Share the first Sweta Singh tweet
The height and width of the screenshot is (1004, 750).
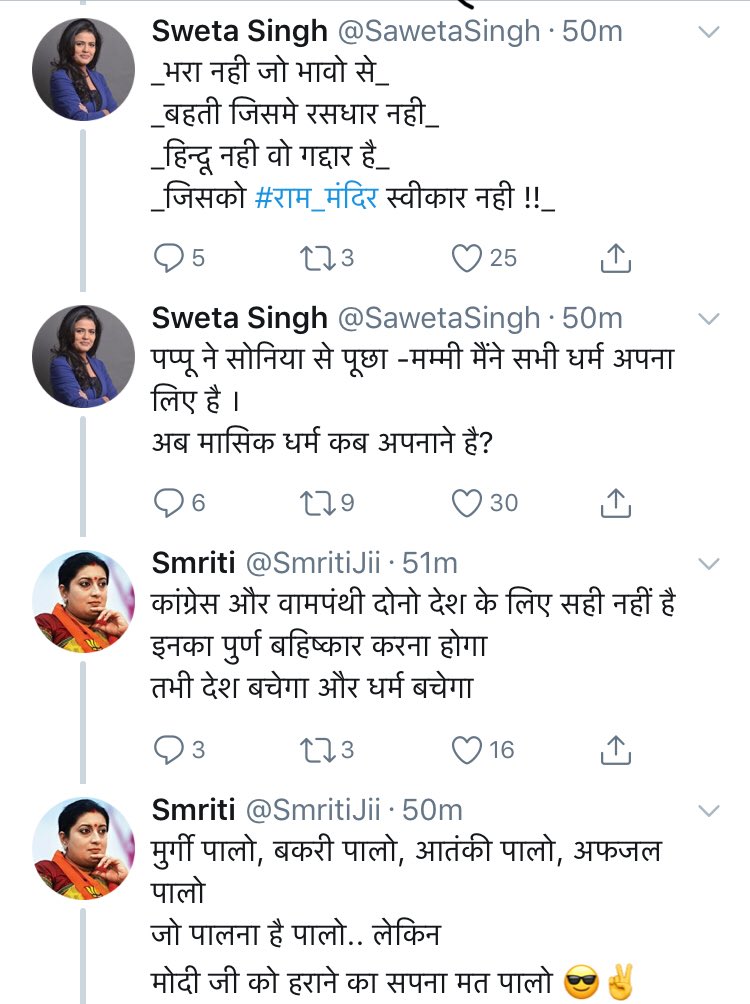pyautogui.click(x=615, y=258)
